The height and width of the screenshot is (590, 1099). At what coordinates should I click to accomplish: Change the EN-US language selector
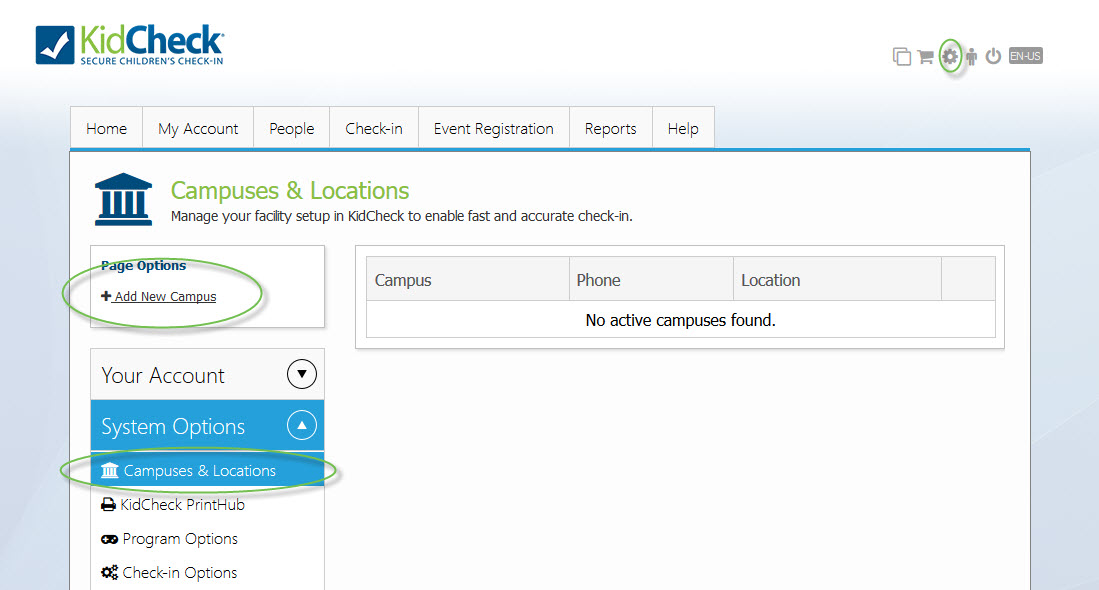click(x=1025, y=56)
